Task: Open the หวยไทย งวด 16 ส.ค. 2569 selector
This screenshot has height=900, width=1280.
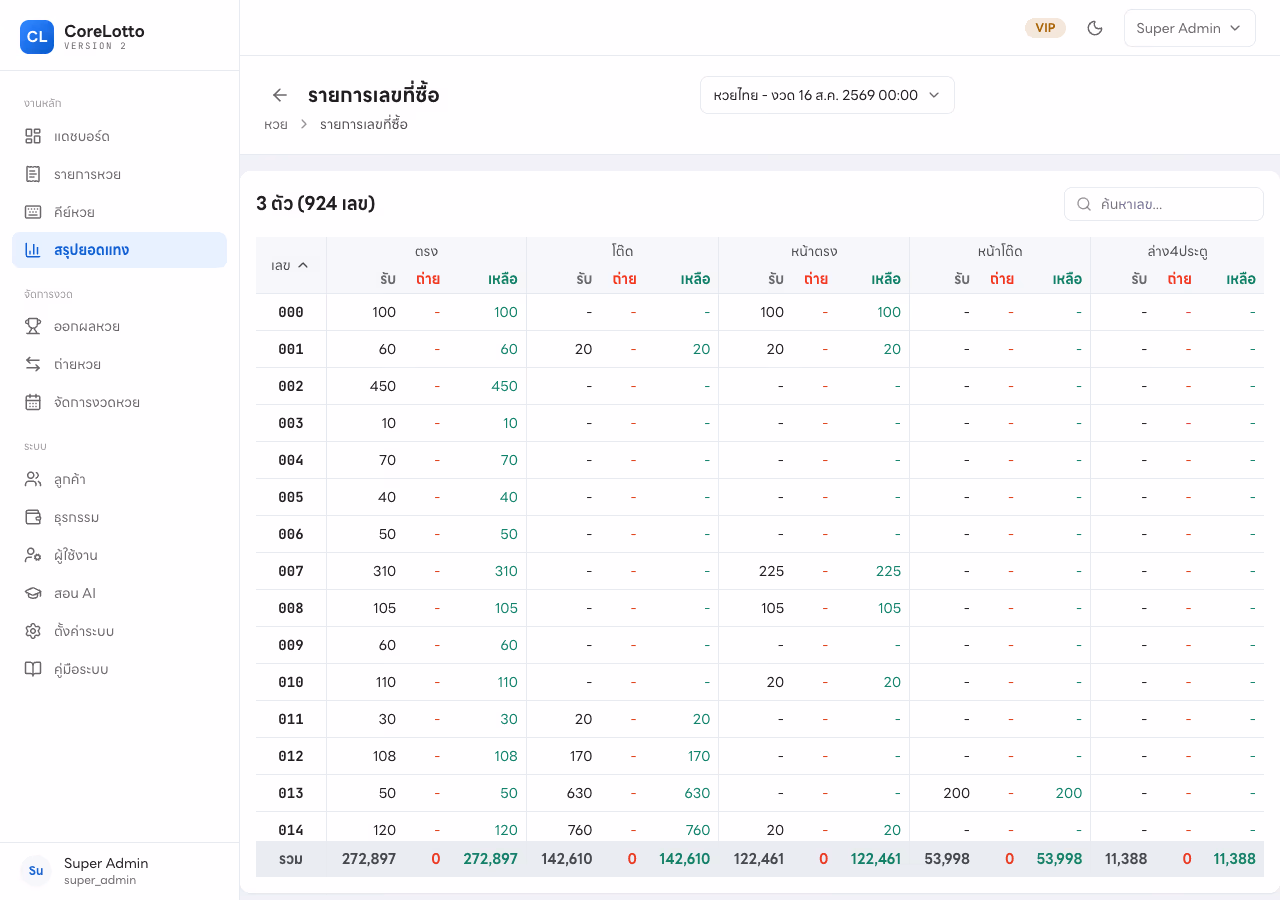Action: click(x=827, y=95)
